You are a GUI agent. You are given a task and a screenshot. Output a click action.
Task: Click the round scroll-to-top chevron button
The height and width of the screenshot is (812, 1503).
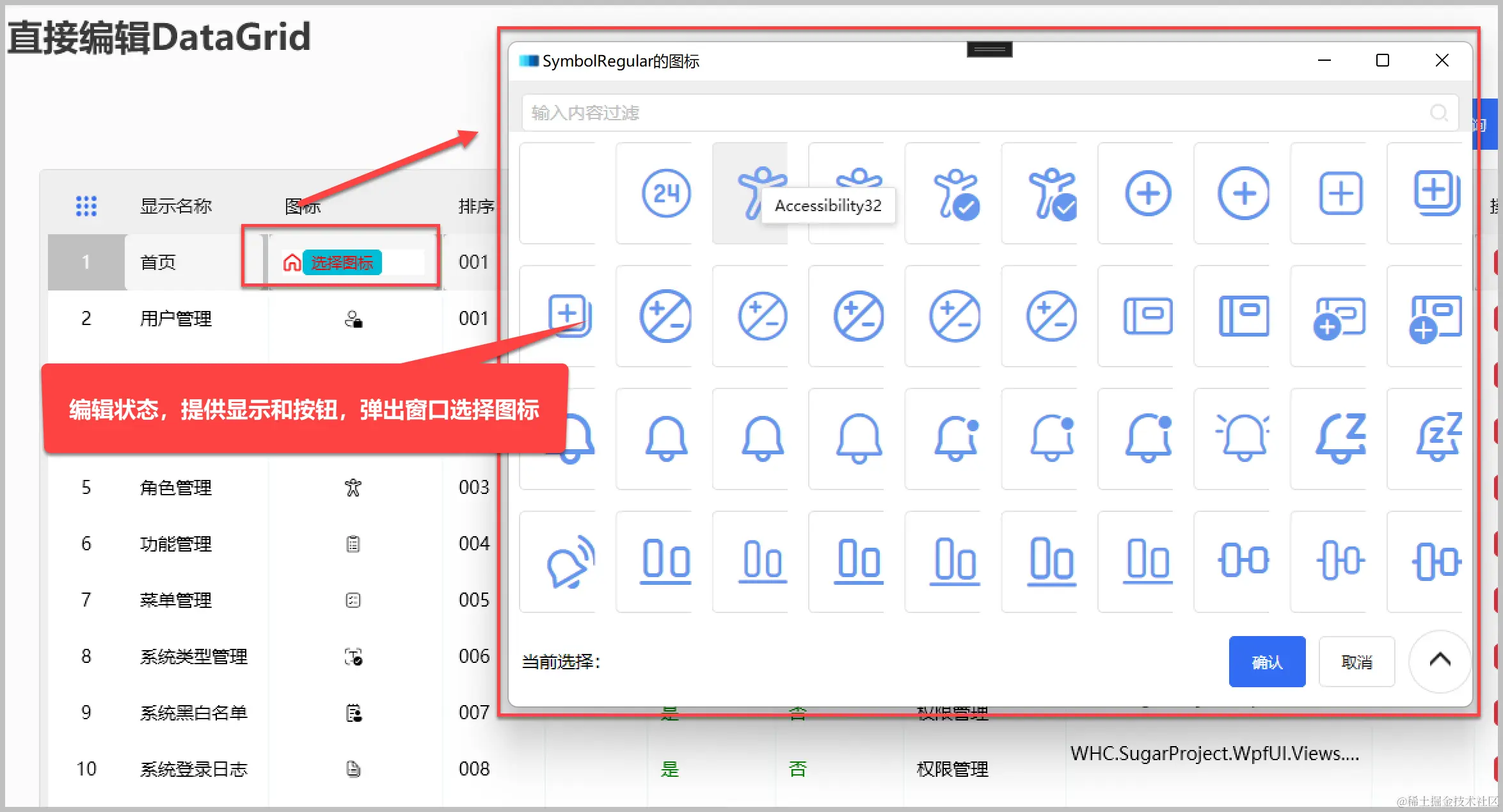point(1440,660)
